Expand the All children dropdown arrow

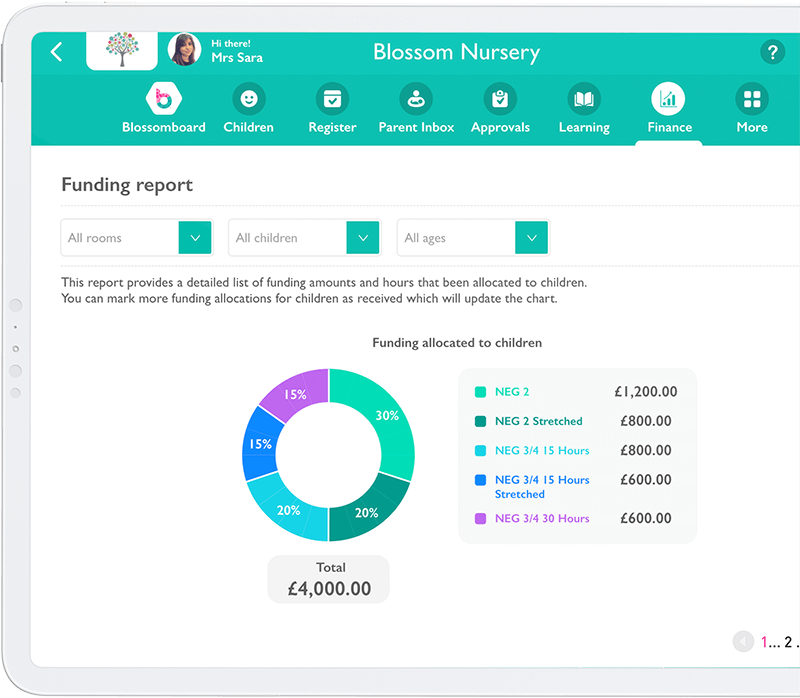[363, 237]
